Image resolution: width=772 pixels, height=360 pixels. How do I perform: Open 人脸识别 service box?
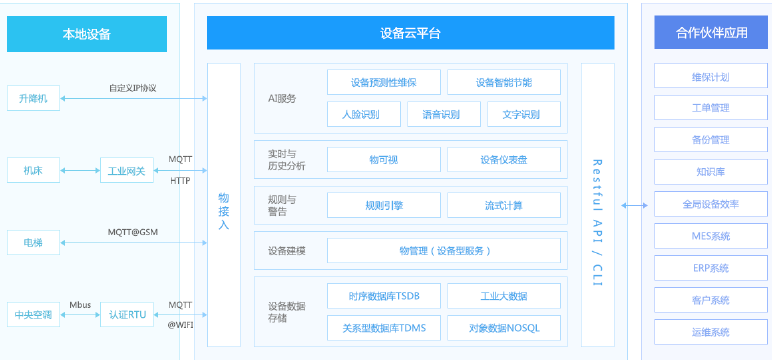pos(364,114)
